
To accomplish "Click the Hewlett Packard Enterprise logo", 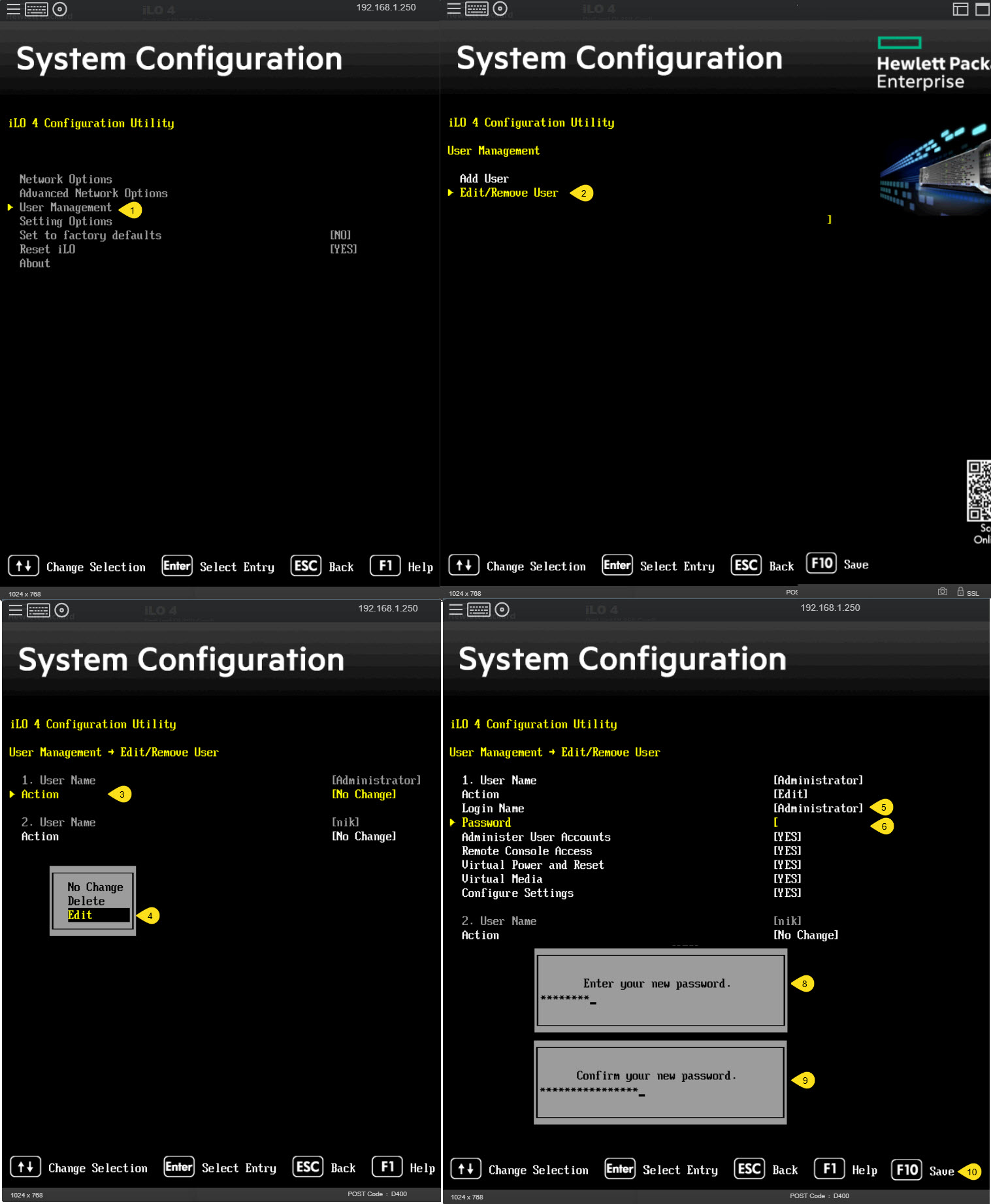I will point(933,63).
